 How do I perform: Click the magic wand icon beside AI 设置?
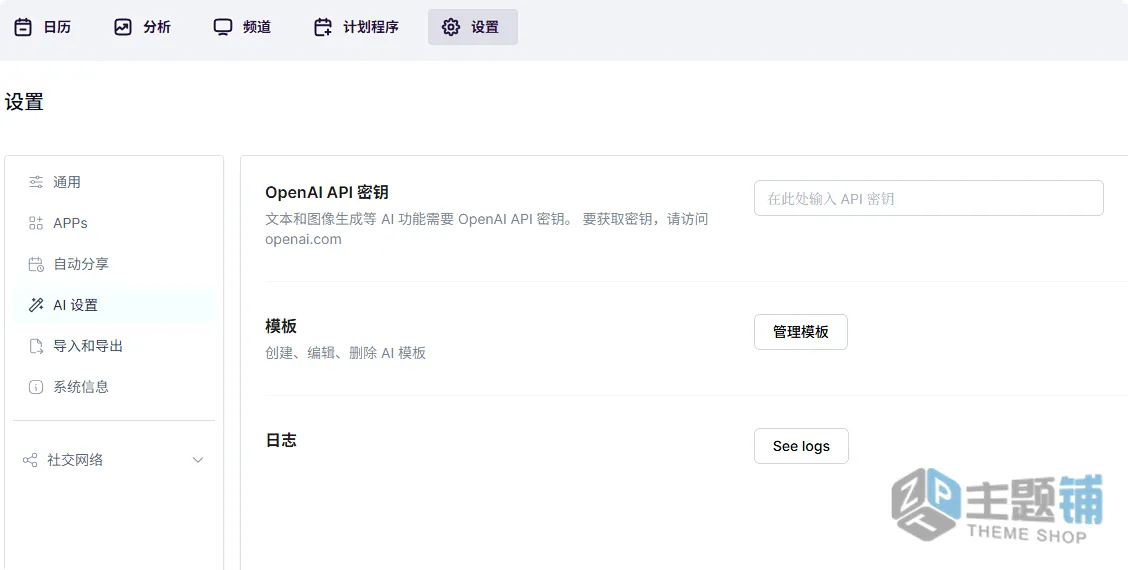point(36,305)
